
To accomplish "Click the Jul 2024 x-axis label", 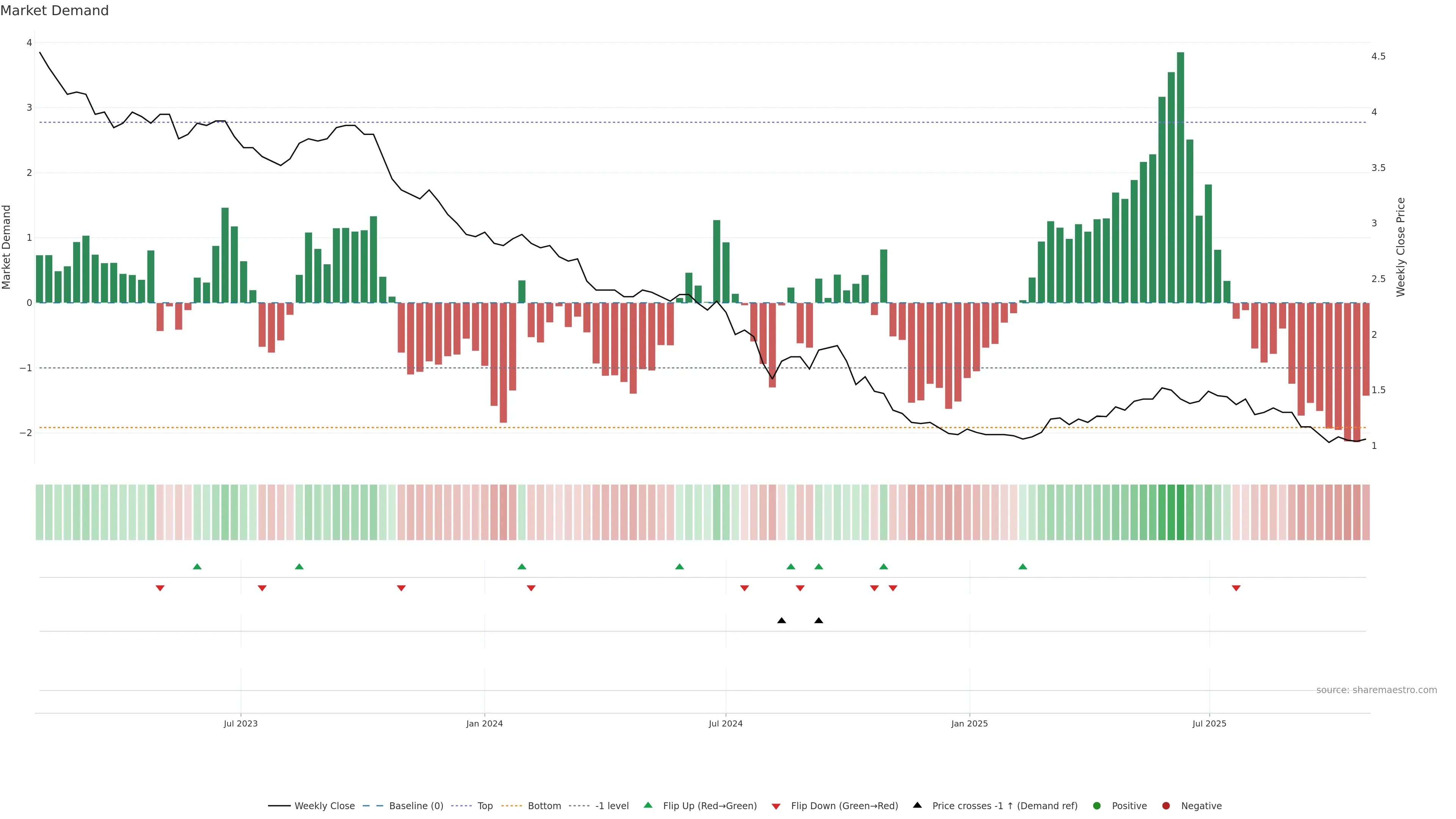I will (x=726, y=723).
